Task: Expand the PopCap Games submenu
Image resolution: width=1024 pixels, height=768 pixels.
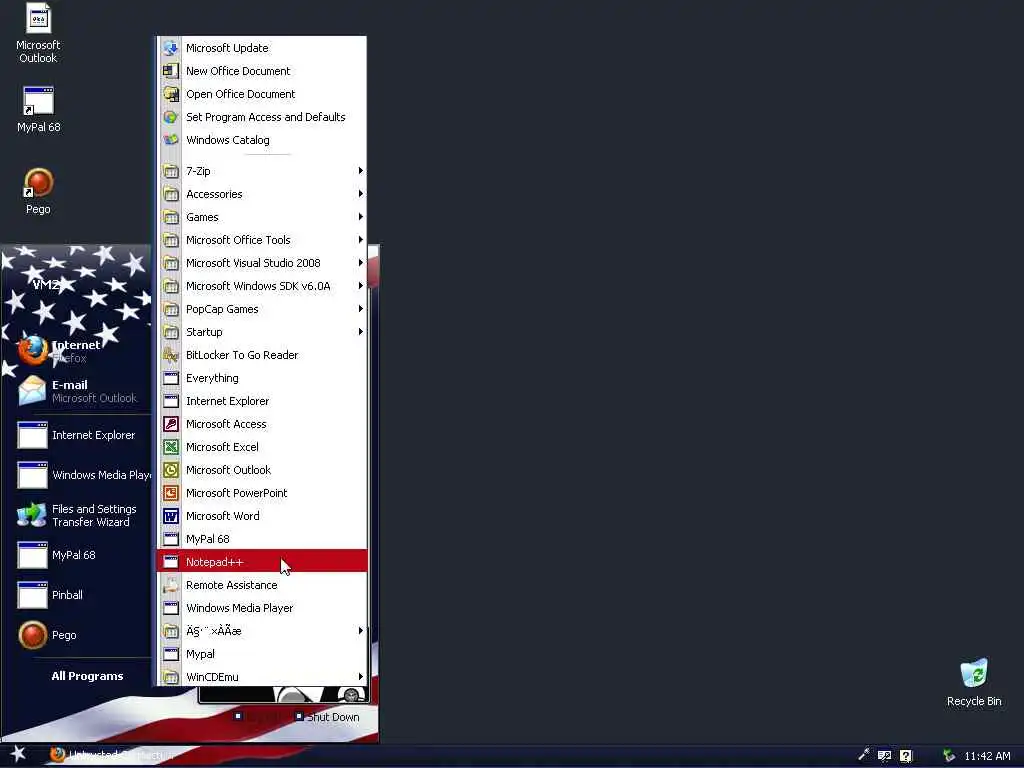Action: point(261,309)
